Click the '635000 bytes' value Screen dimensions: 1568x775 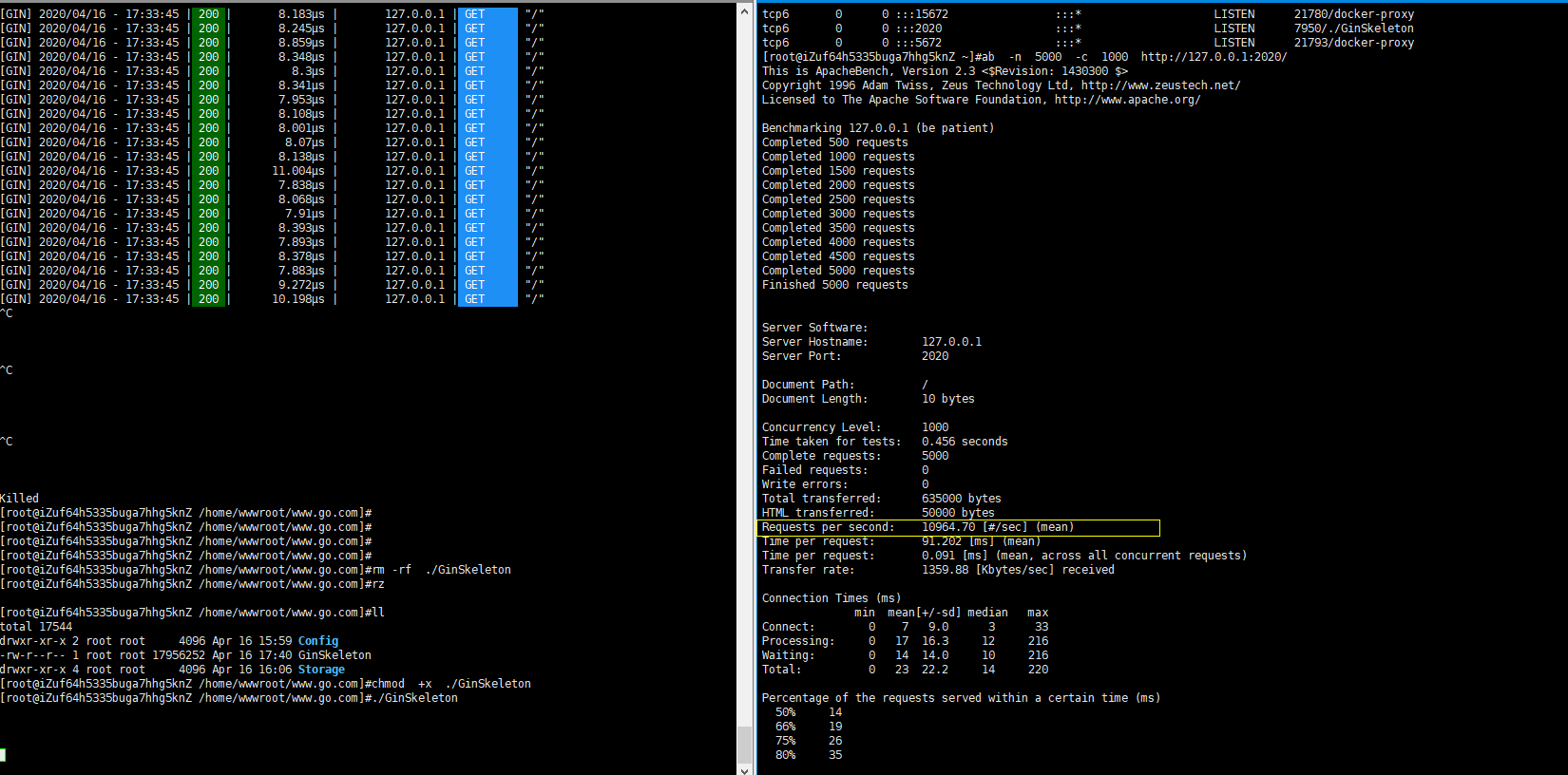click(x=962, y=499)
